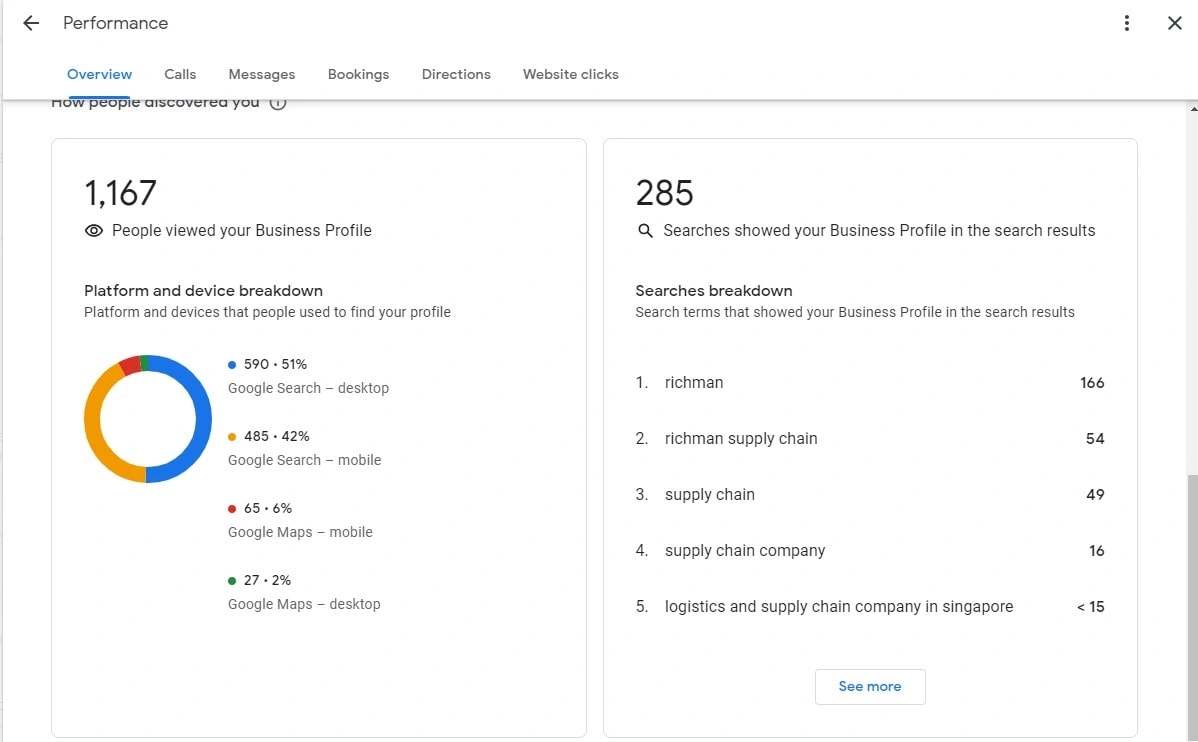Select the Overview tab
The height and width of the screenshot is (742, 1198).
click(x=99, y=74)
